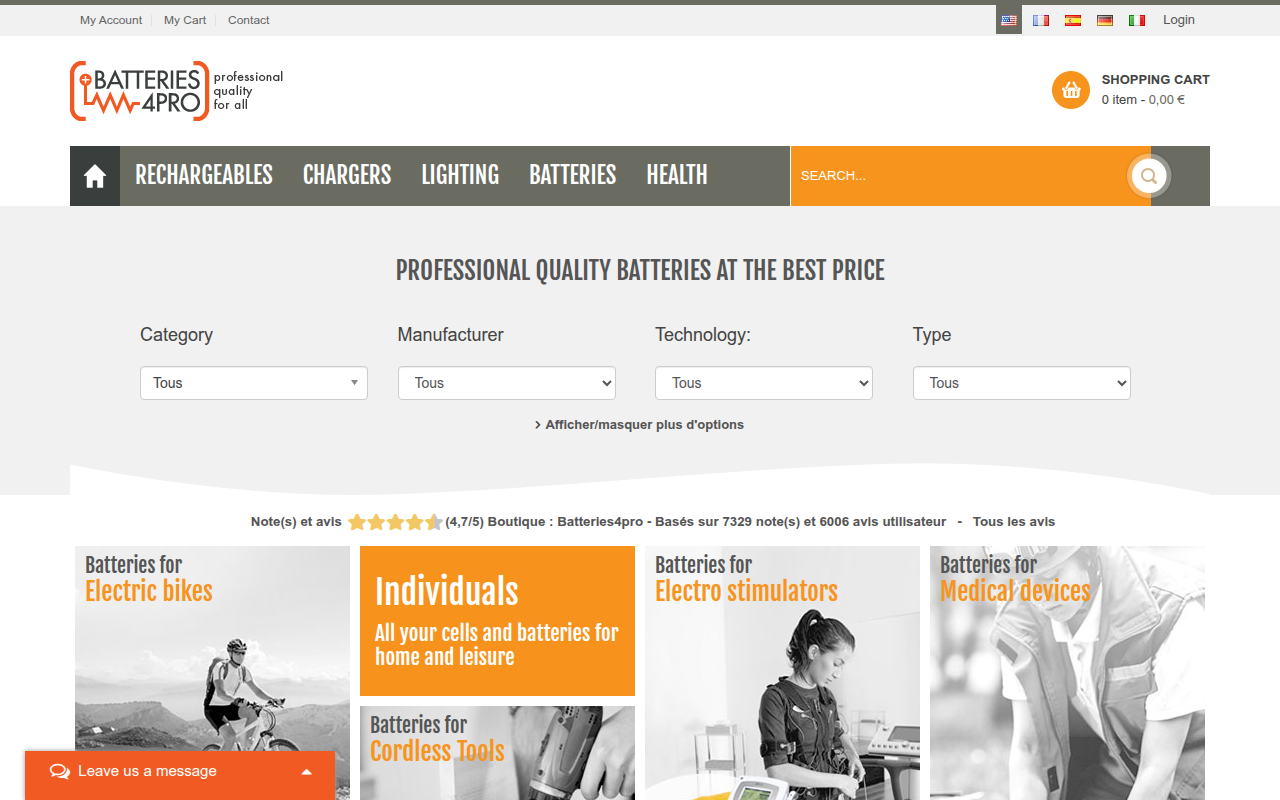Toggle Afficher/masquer plus d'options
This screenshot has width=1280, height=800.
[x=639, y=425]
